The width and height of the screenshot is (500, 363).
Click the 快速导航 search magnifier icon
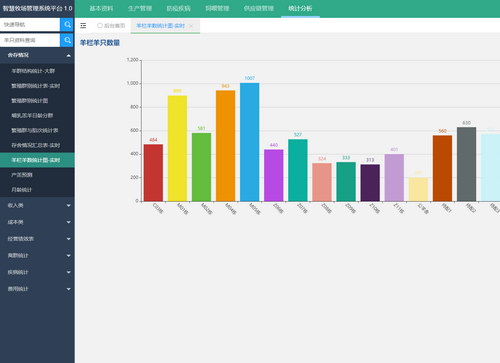[67, 25]
